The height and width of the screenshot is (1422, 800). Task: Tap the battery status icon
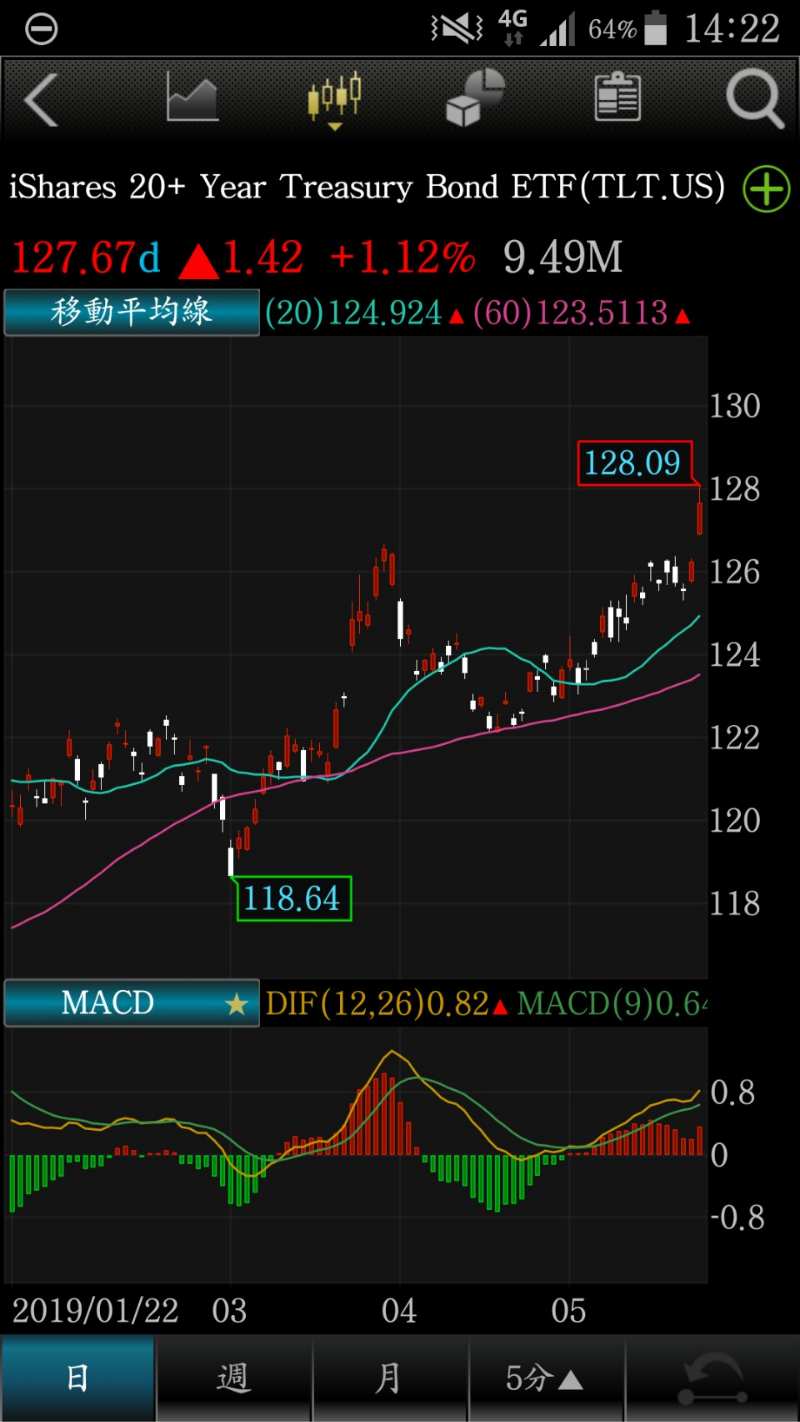point(657,28)
